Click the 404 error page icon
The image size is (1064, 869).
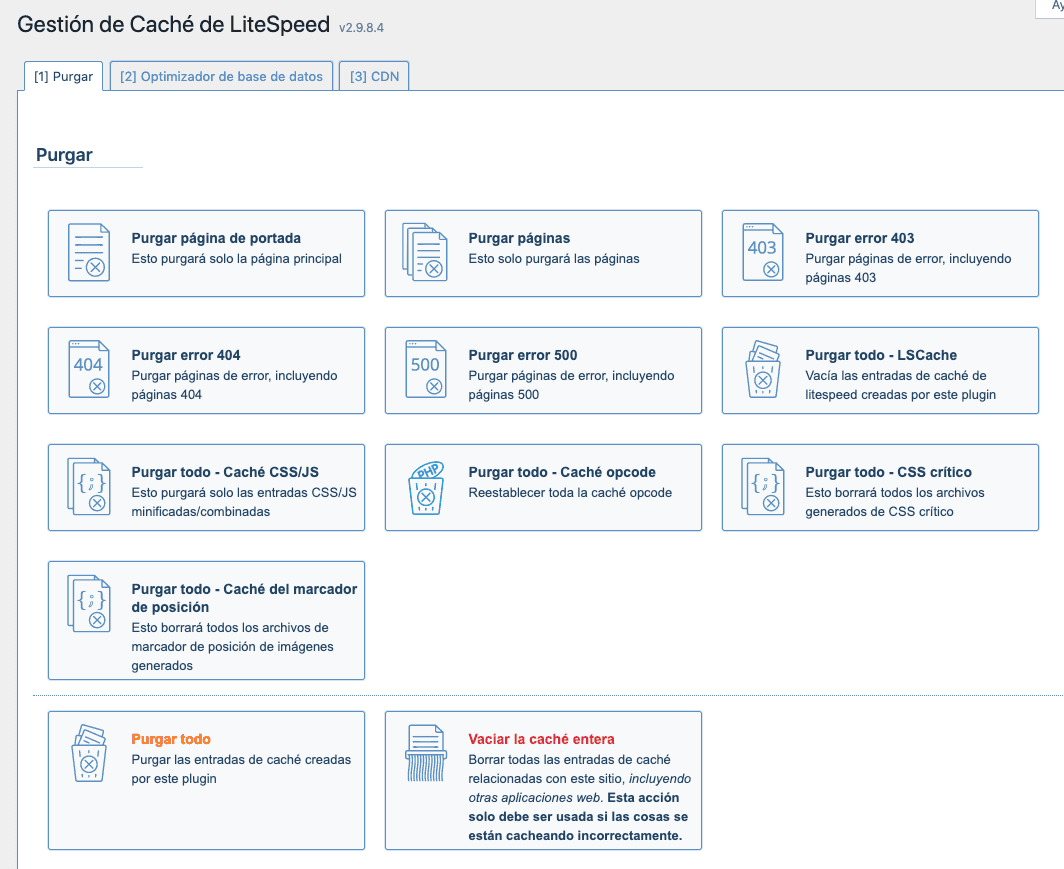click(x=88, y=369)
